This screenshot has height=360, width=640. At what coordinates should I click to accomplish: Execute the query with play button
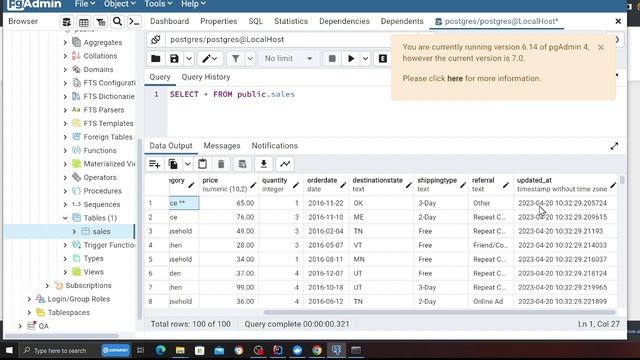351,58
